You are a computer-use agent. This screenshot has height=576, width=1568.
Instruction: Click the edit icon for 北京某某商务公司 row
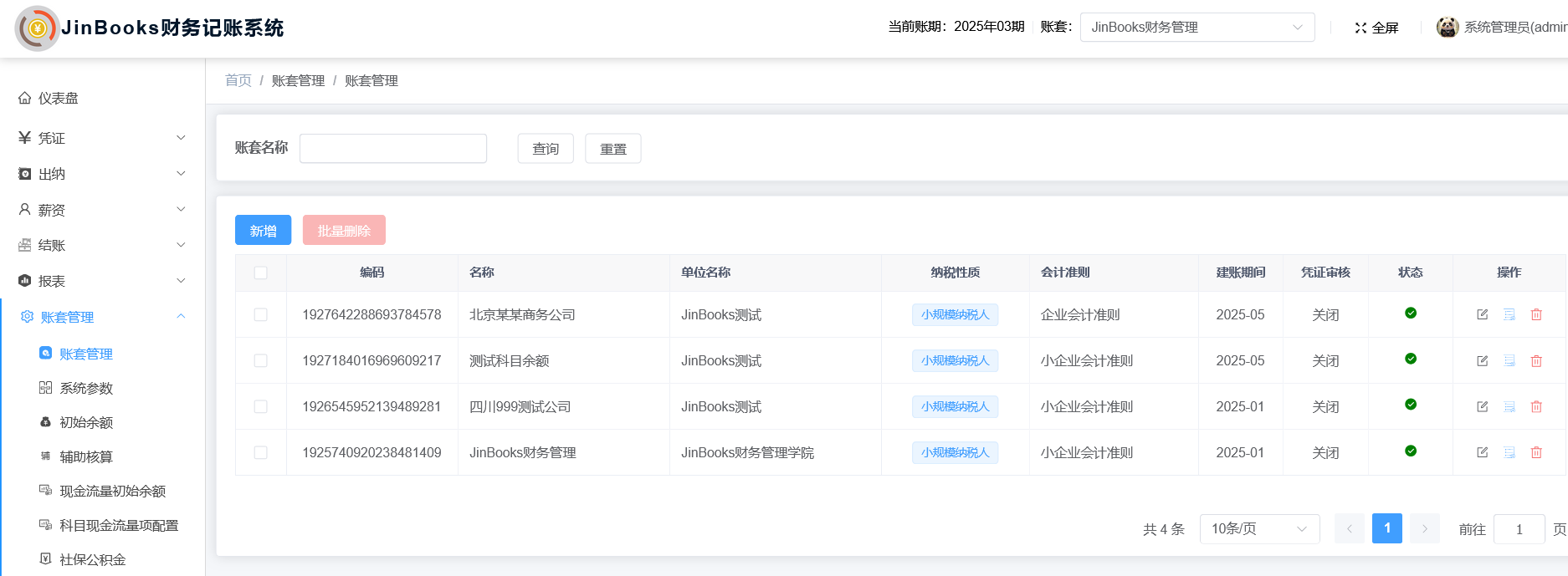(1482, 314)
